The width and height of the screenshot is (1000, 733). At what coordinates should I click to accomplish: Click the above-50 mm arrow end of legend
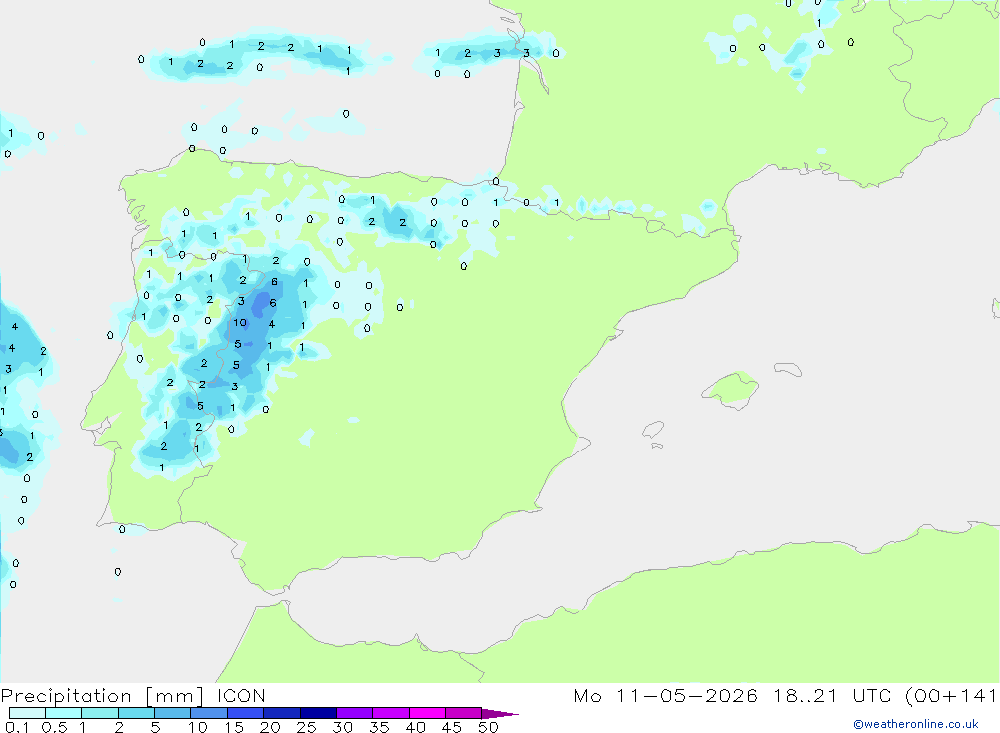tap(500, 714)
